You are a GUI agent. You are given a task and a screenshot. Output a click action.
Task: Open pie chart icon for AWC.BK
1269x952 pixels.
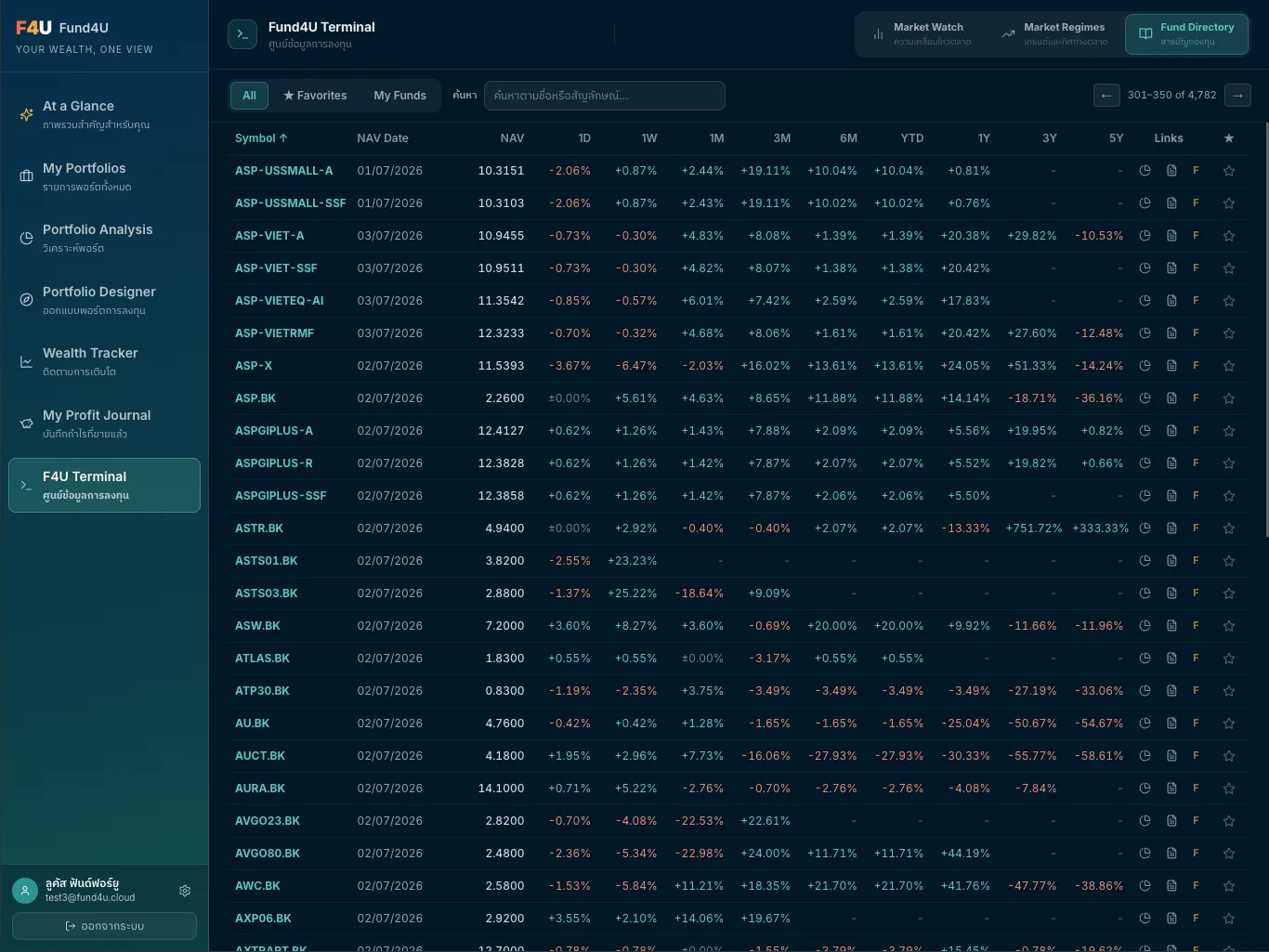pyautogui.click(x=1145, y=886)
